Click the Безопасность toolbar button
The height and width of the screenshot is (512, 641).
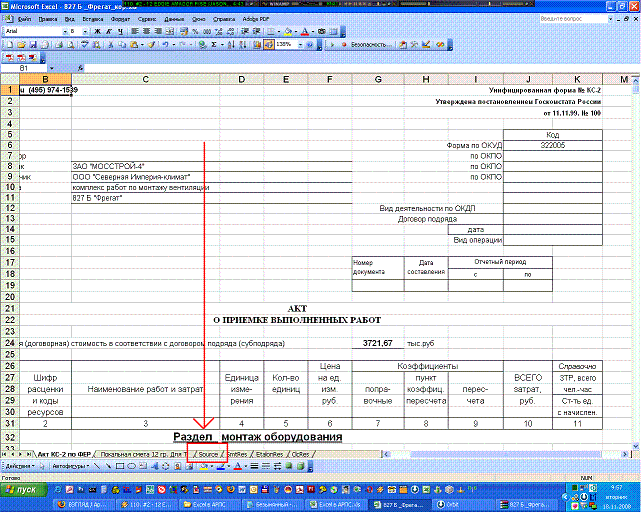click(x=372, y=45)
